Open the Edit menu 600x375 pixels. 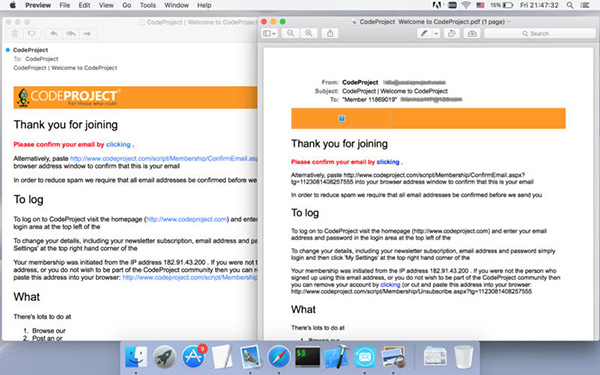pos(84,5)
